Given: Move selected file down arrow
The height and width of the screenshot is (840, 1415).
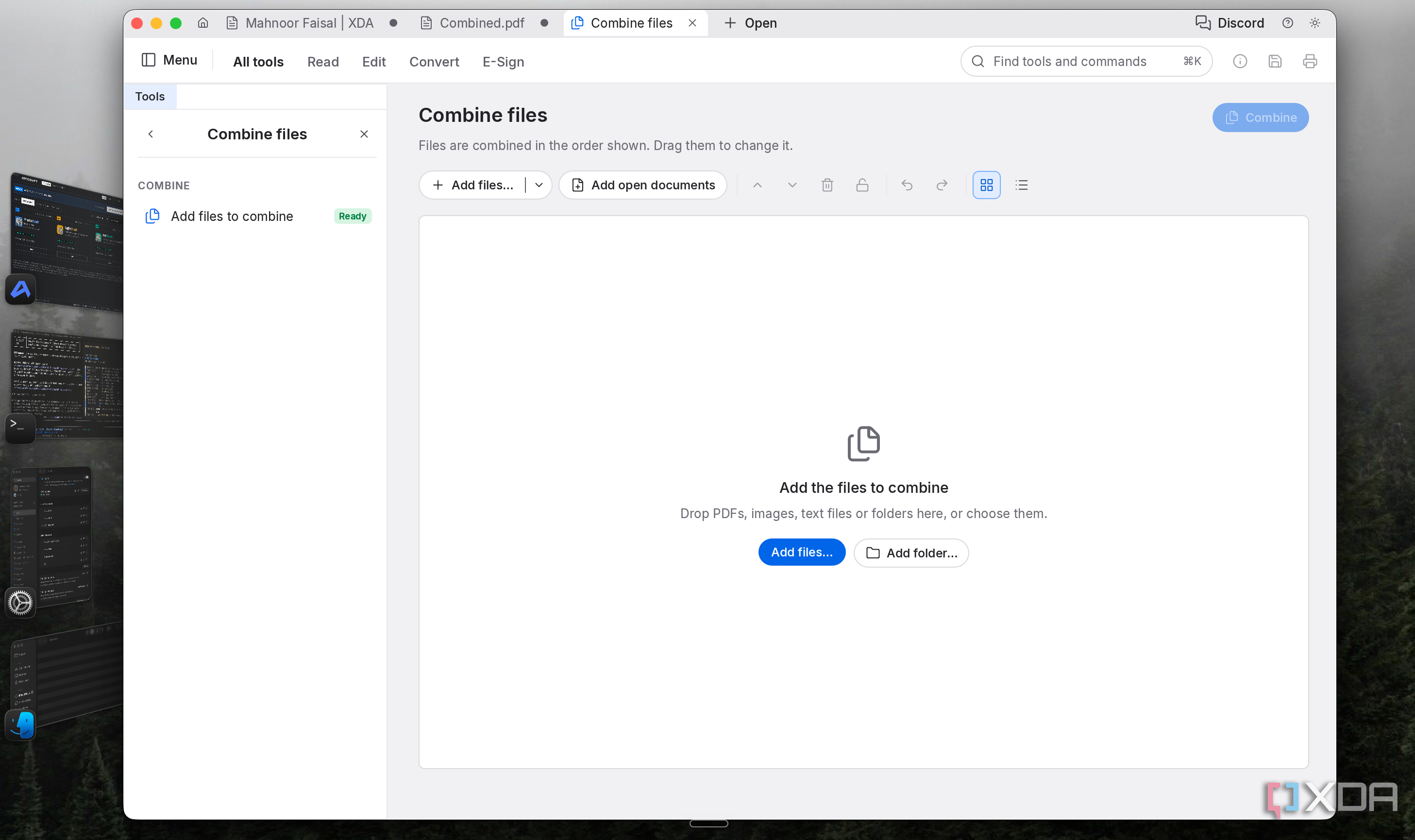Looking at the screenshot, I should tap(792, 185).
